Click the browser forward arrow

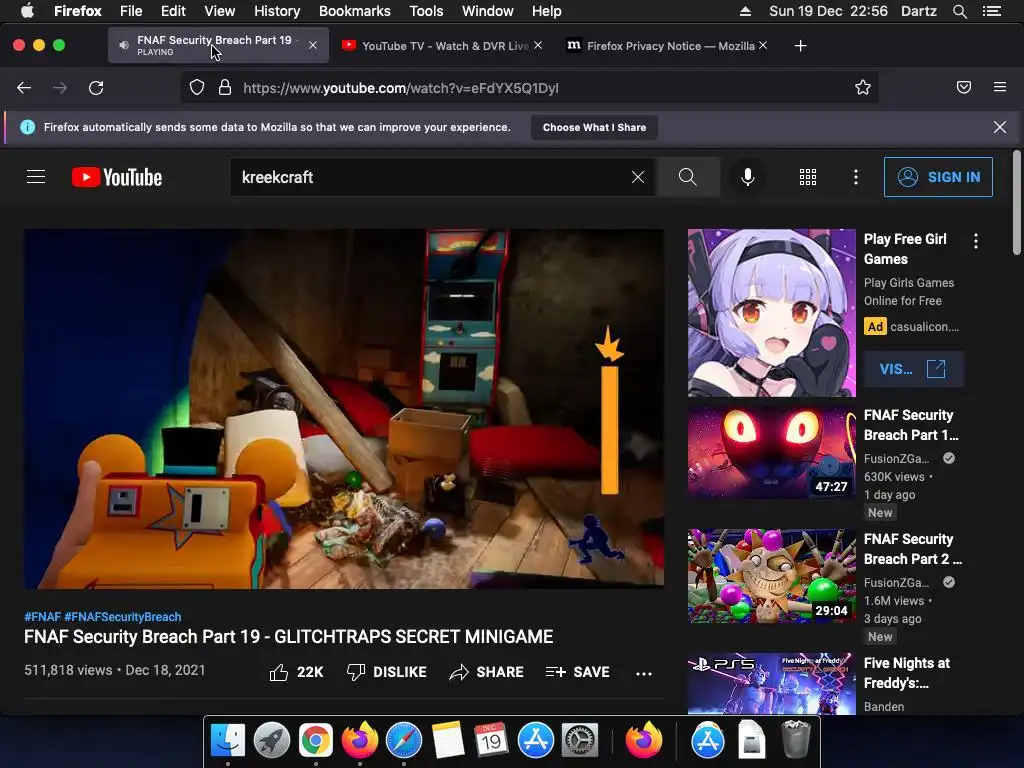click(x=60, y=88)
